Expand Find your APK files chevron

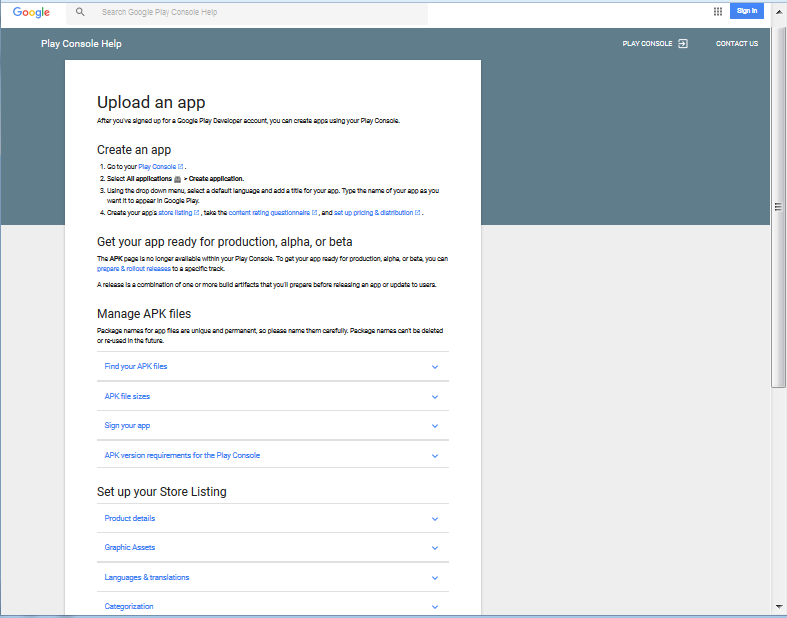click(x=435, y=367)
